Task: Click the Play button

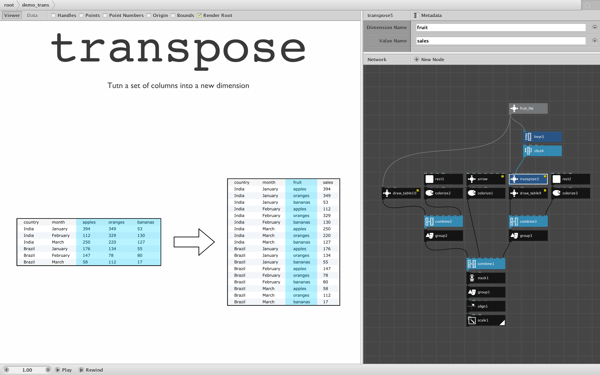Action: [x=64, y=370]
